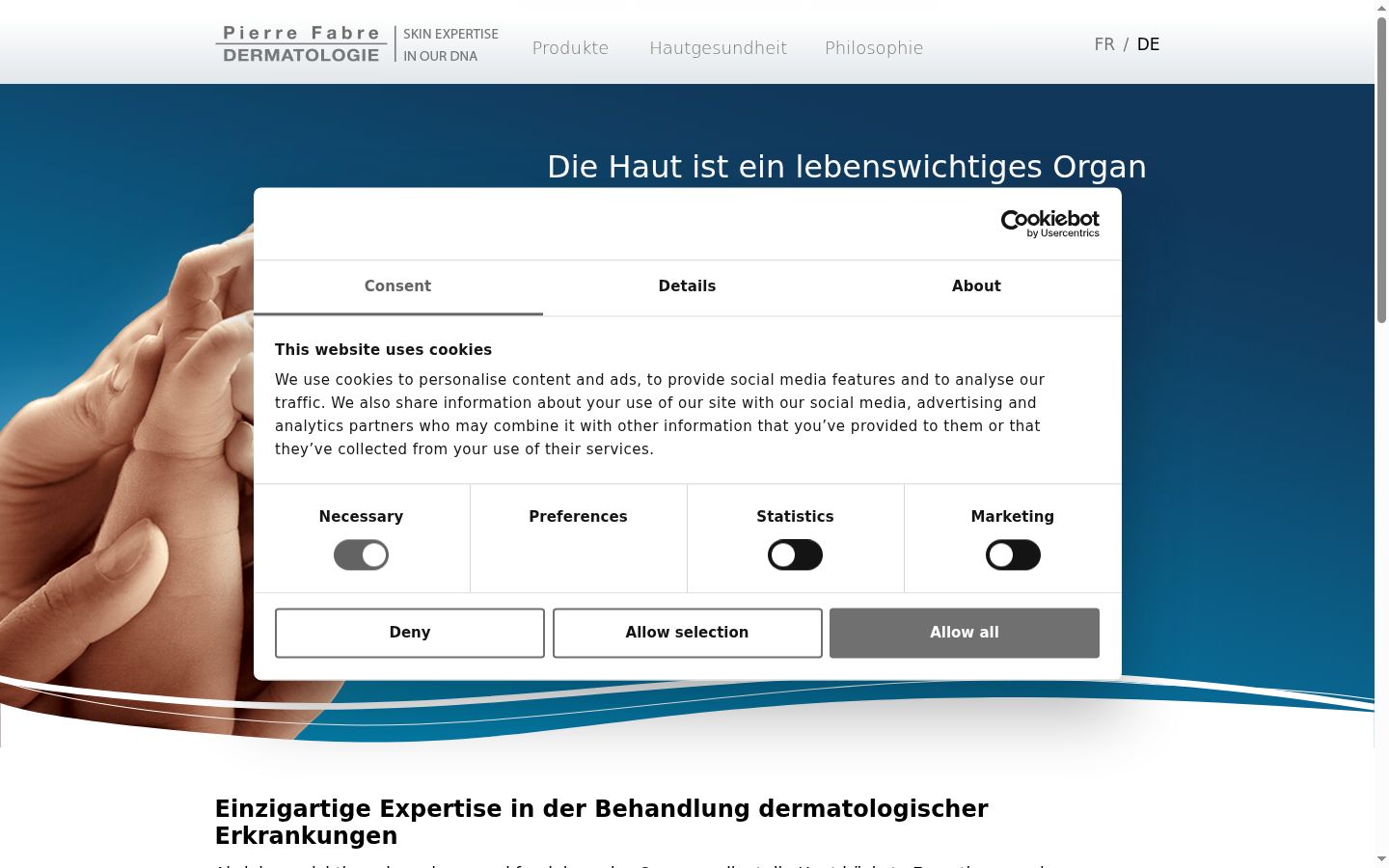The image size is (1389, 868).
Task: Open the Produkte menu
Action: coord(570,48)
